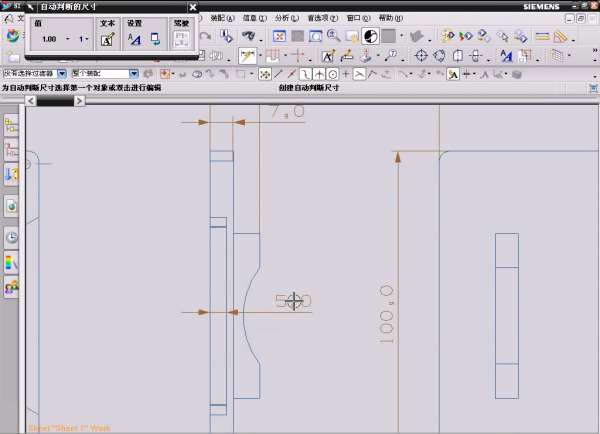Toggle arc center snap
The width and height of the screenshot is (600, 434).
333,74
